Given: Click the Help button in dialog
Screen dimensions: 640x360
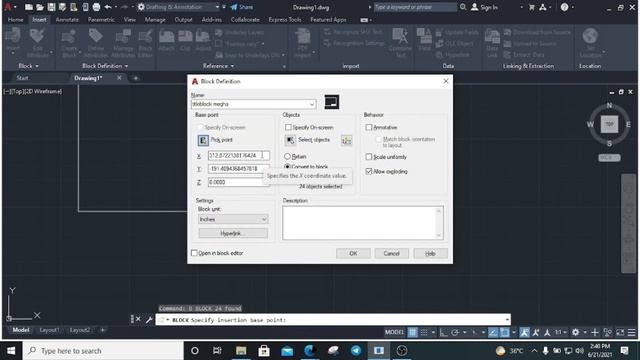Looking at the screenshot, I should click(430, 253).
